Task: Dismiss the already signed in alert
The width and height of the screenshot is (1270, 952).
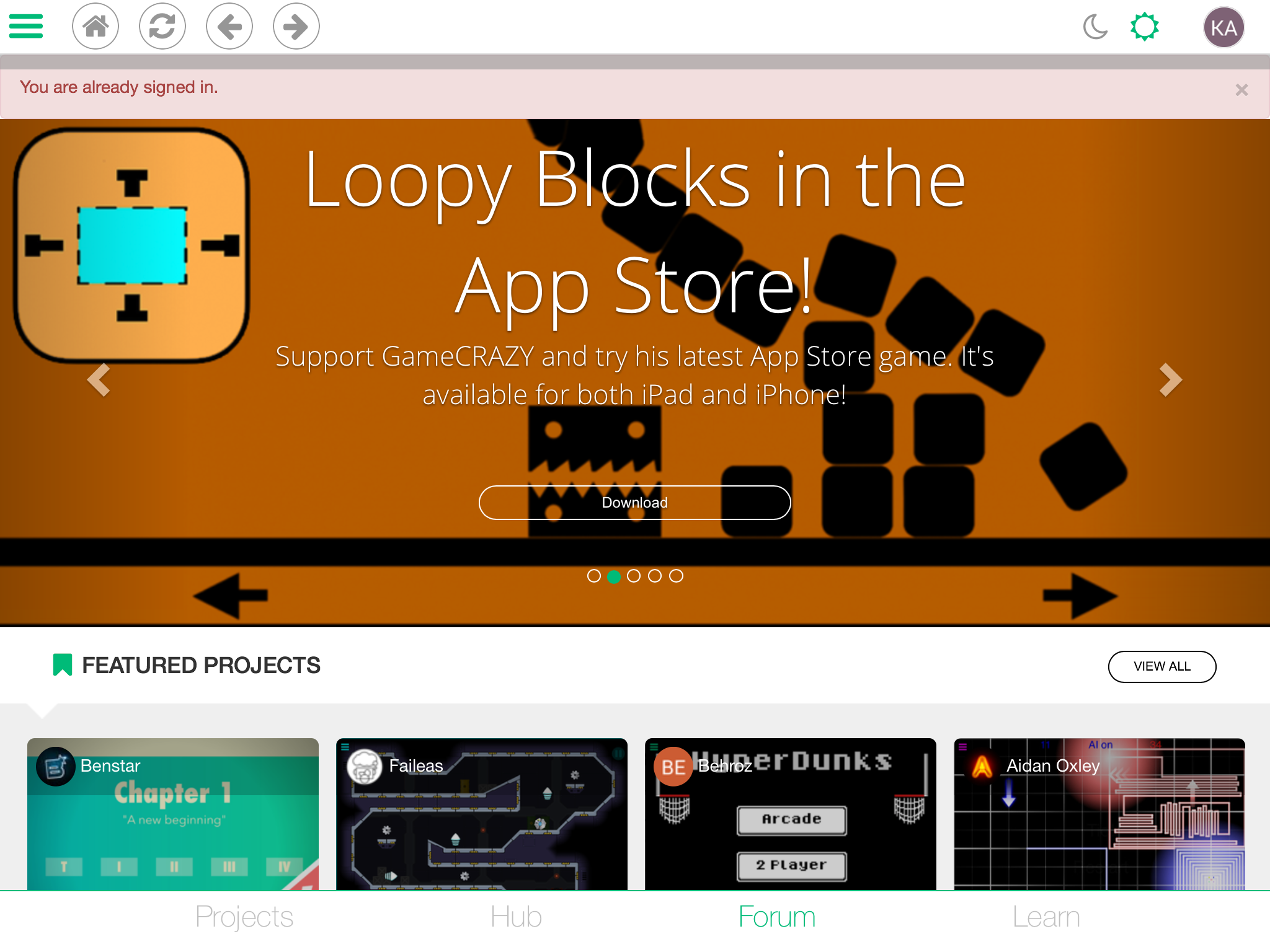Action: coord(1241,90)
